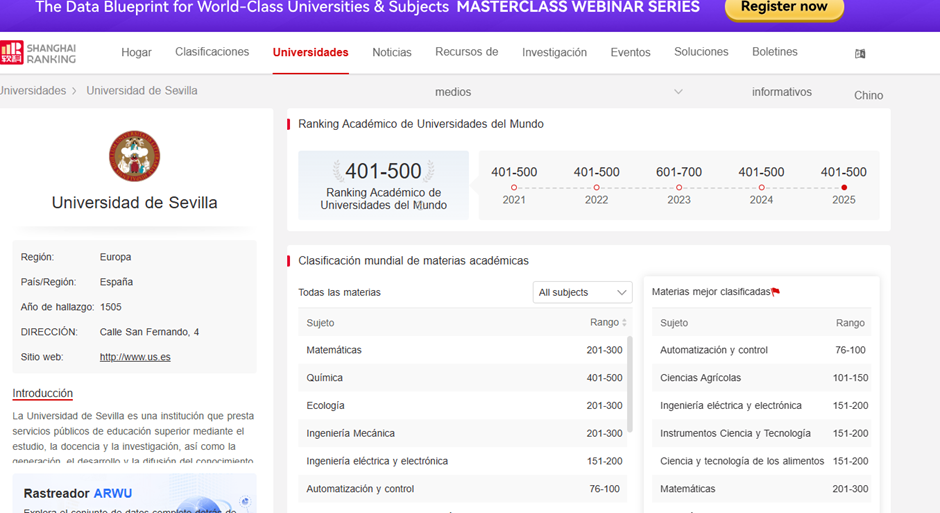Screen dimensions: 940x513
Task: Open the Eventos menu item
Action: tap(630, 52)
